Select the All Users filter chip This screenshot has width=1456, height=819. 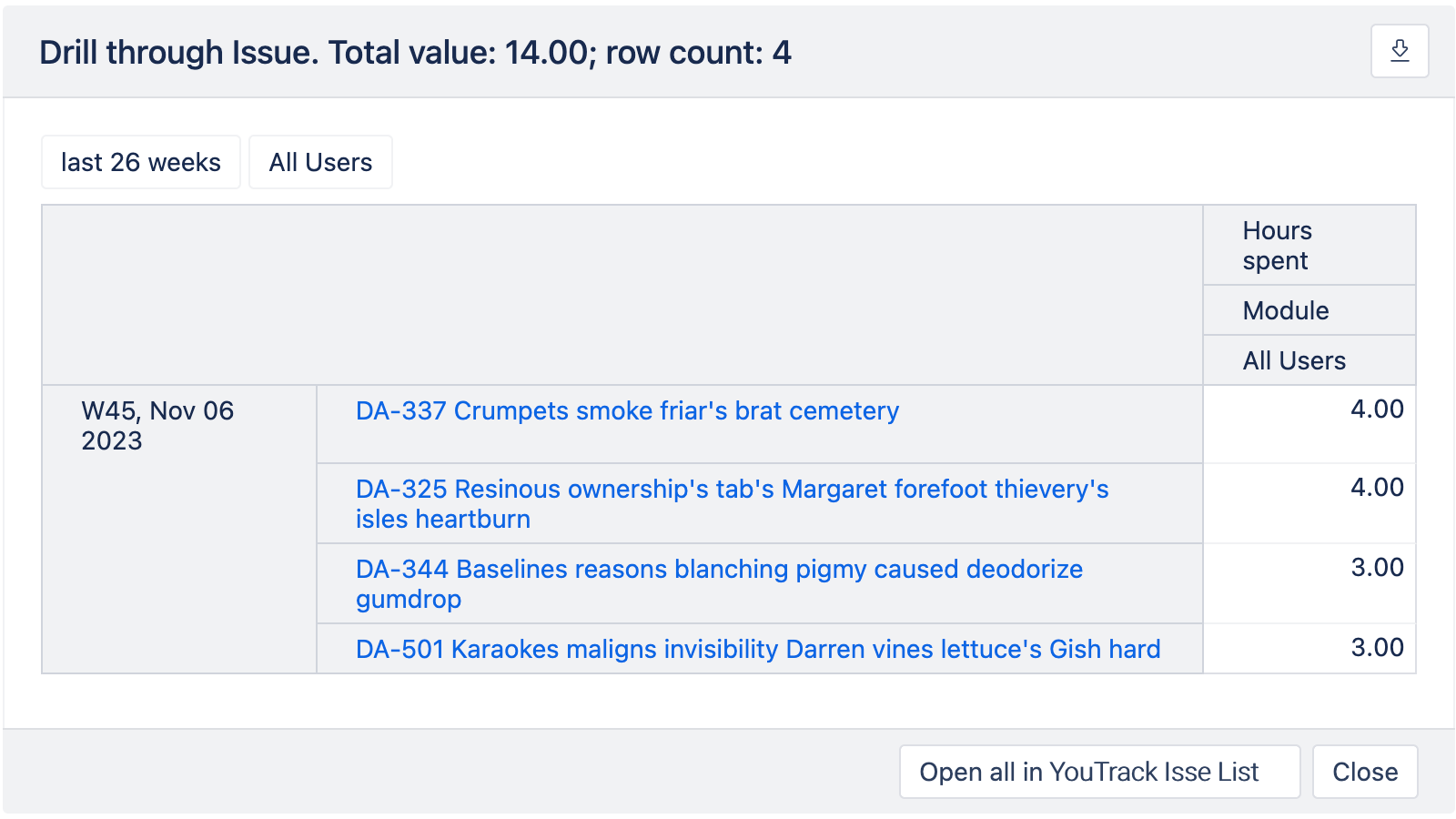pyautogui.click(x=320, y=161)
